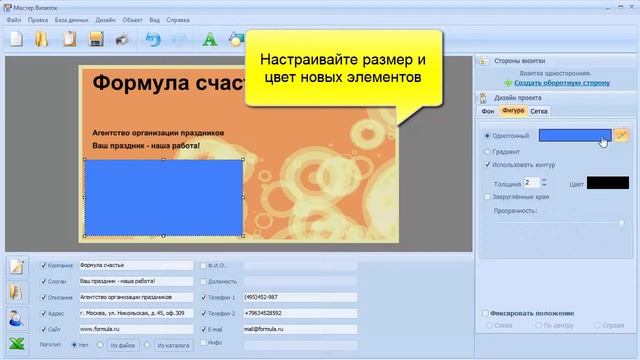Click the site field www.formula.ru
Viewport: 640px width, 360px height.
pos(136,329)
